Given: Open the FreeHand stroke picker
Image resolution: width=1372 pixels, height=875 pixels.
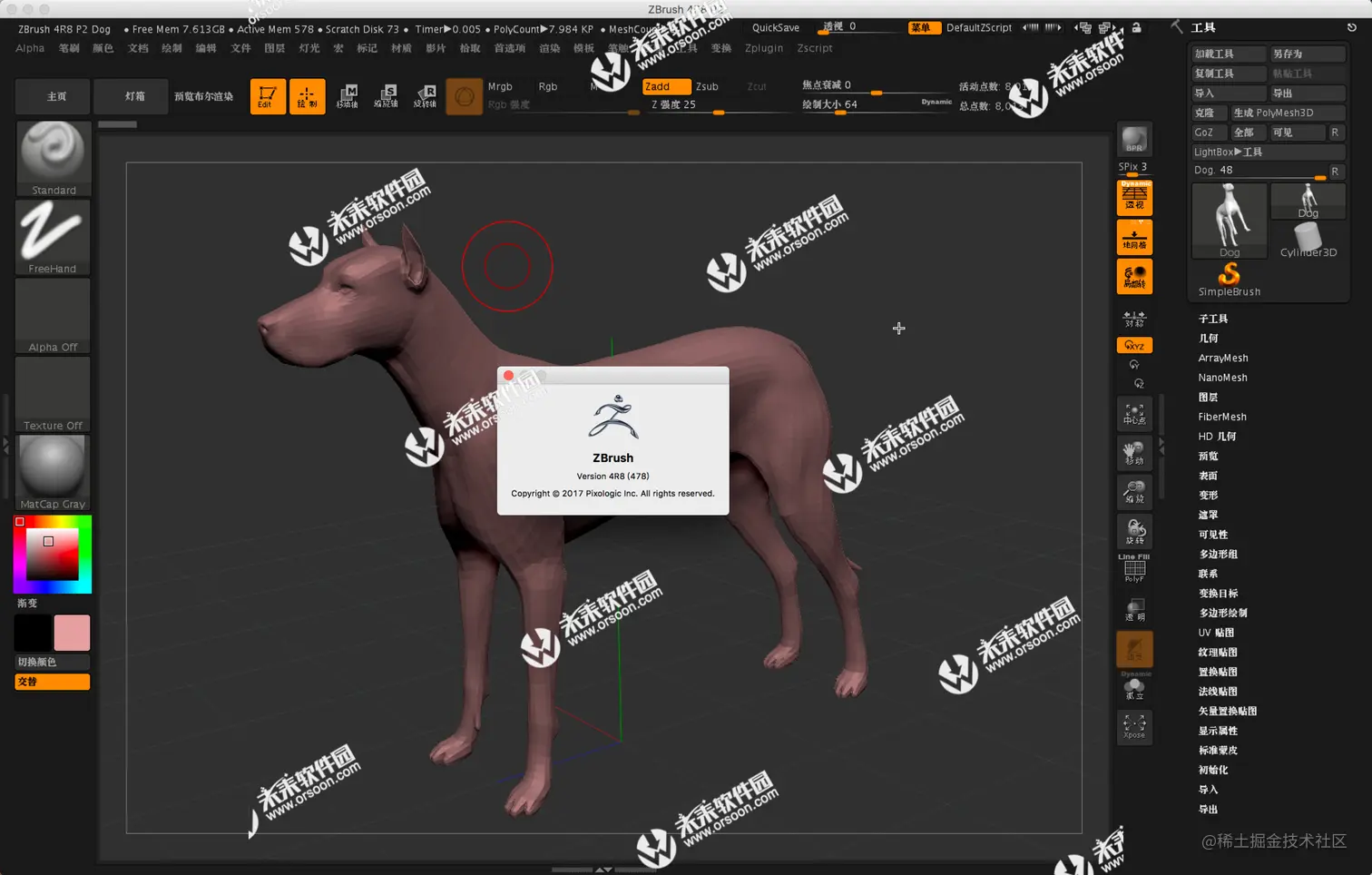Looking at the screenshot, I should pos(53,237).
